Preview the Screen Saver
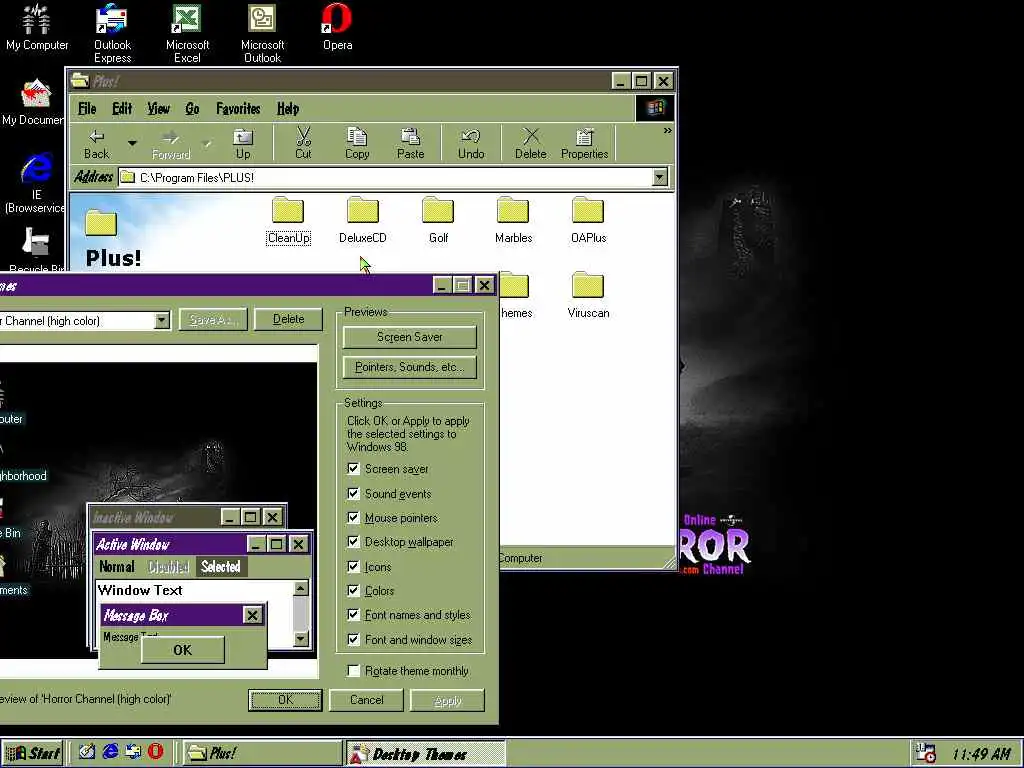This screenshot has height=768, width=1024. tap(409, 337)
